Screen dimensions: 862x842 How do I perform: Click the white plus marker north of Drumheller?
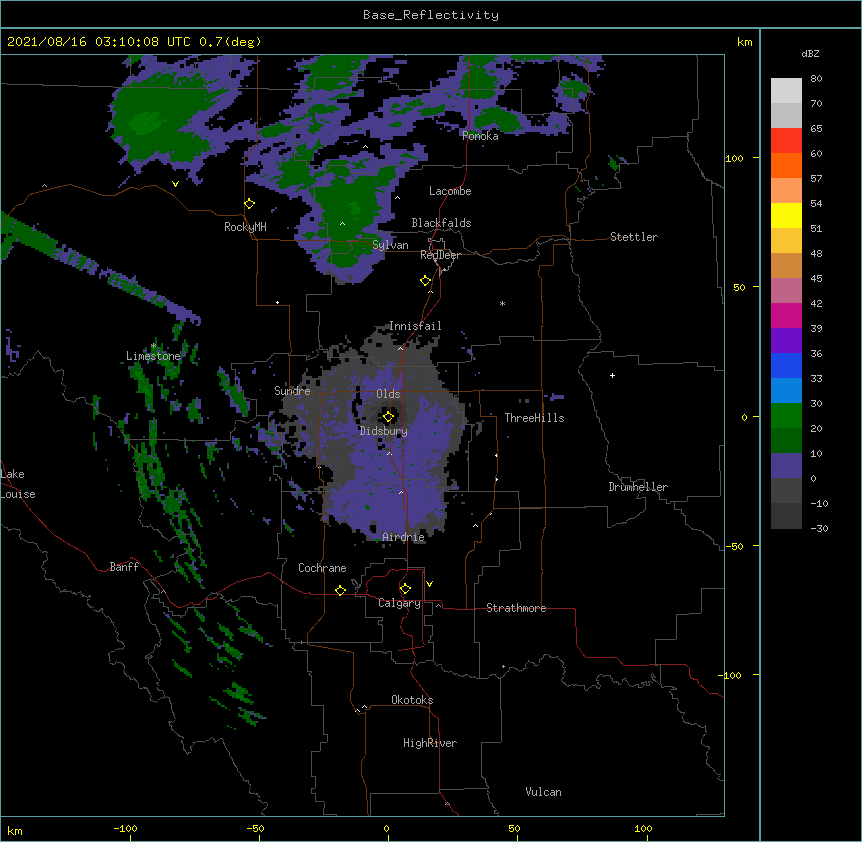coord(612,375)
